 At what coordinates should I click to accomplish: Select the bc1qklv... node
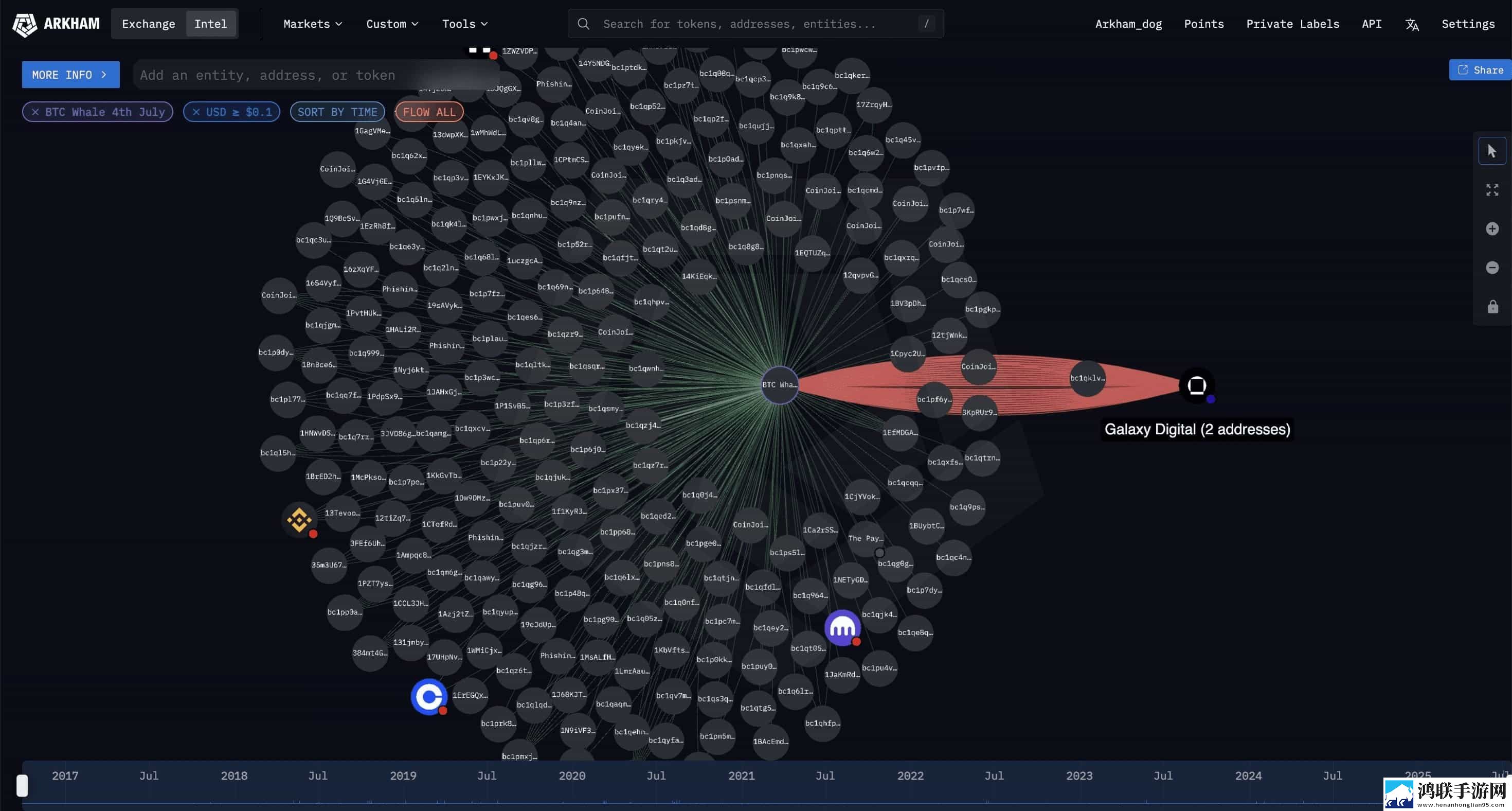tap(1087, 378)
